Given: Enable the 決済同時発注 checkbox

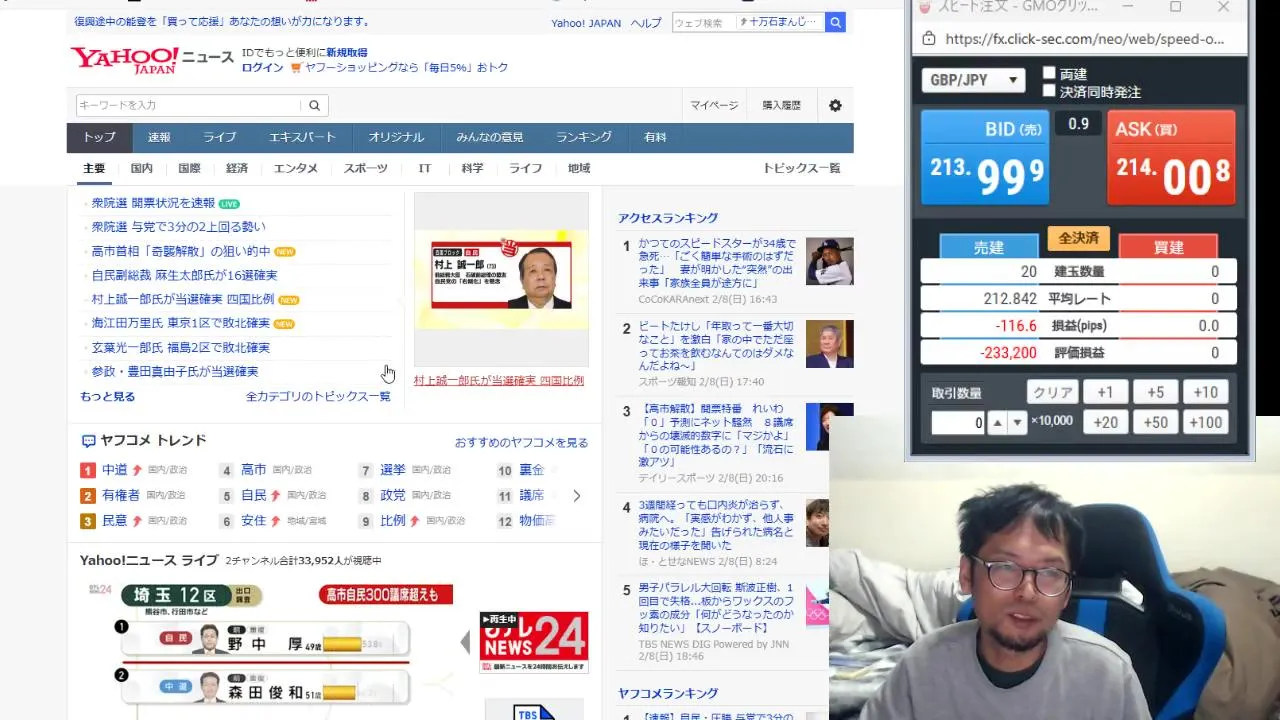Looking at the screenshot, I should click(x=1049, y=91).
